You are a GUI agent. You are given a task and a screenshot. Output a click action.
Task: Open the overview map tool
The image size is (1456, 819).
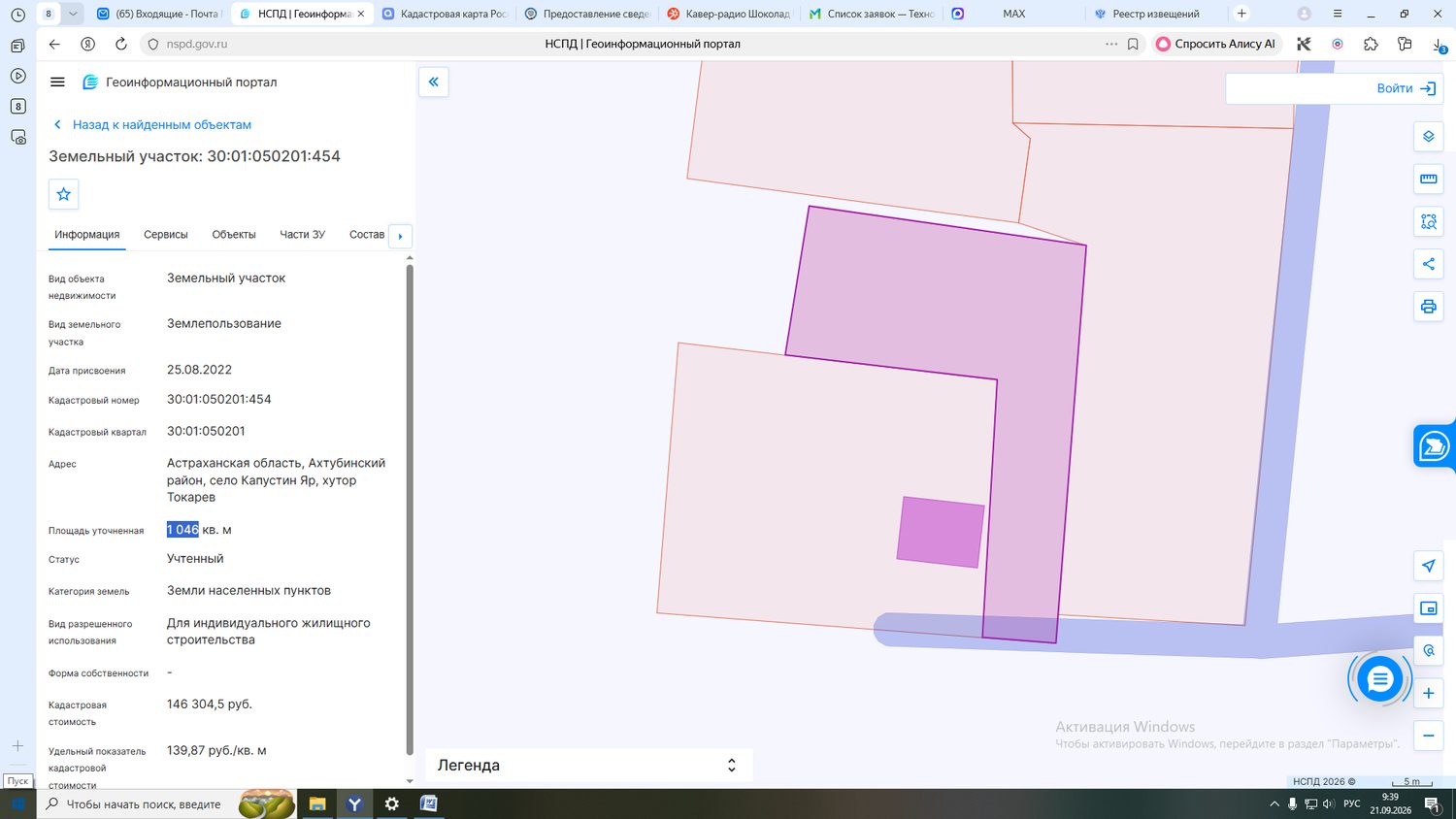pos(1428,608)
